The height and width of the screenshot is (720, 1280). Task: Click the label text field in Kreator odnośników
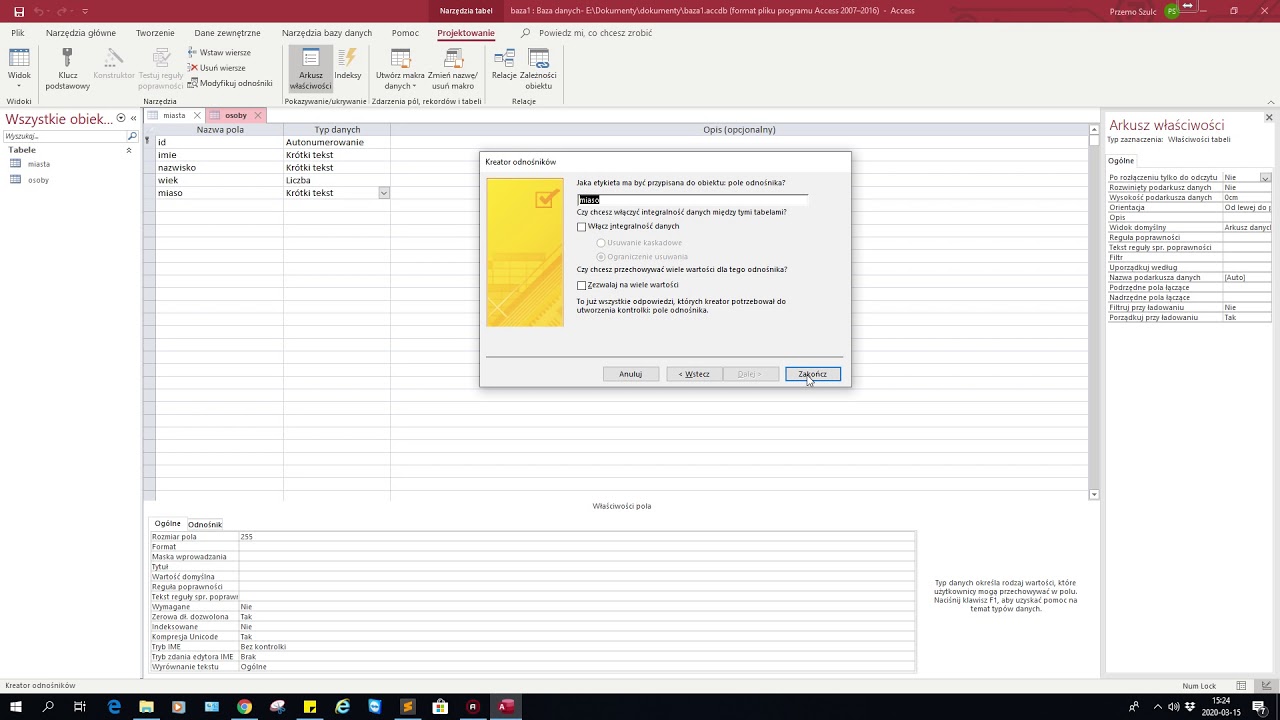click(x=692, y=200)
